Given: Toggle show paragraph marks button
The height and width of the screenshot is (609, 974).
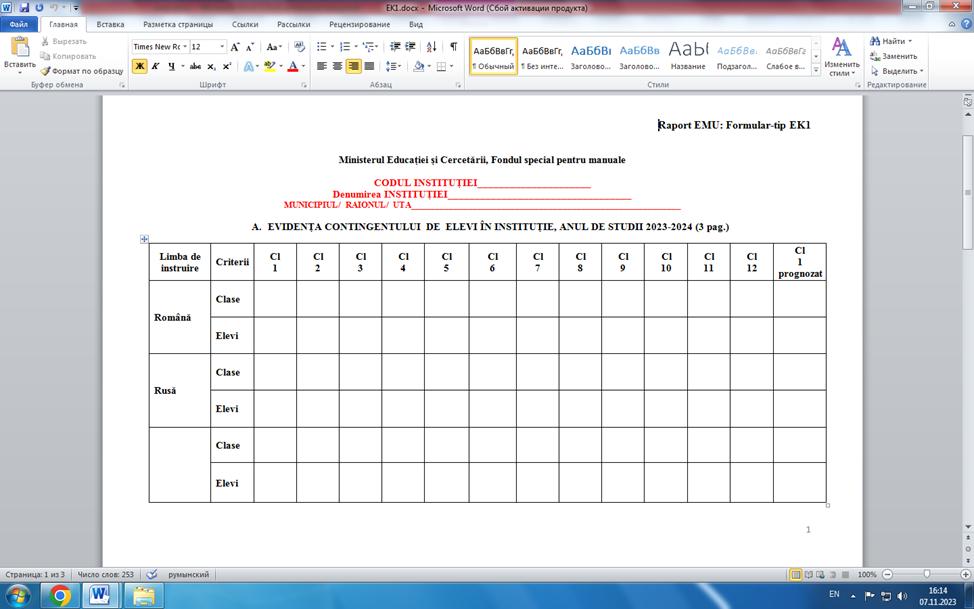Looking at the screenshot, I should pyautogui.click(x=453, y=47).
